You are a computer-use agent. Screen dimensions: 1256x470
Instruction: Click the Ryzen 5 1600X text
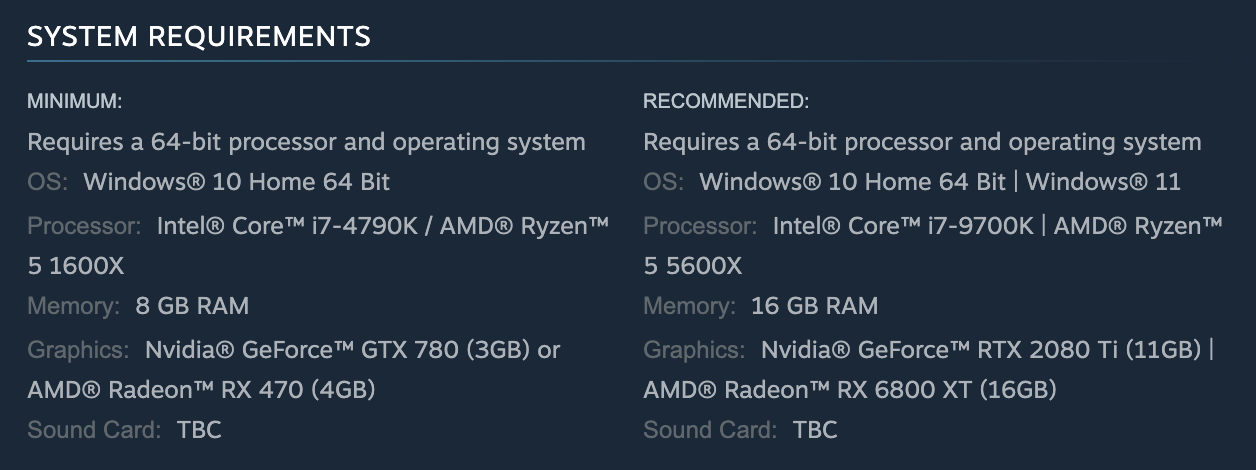point(75,266)
